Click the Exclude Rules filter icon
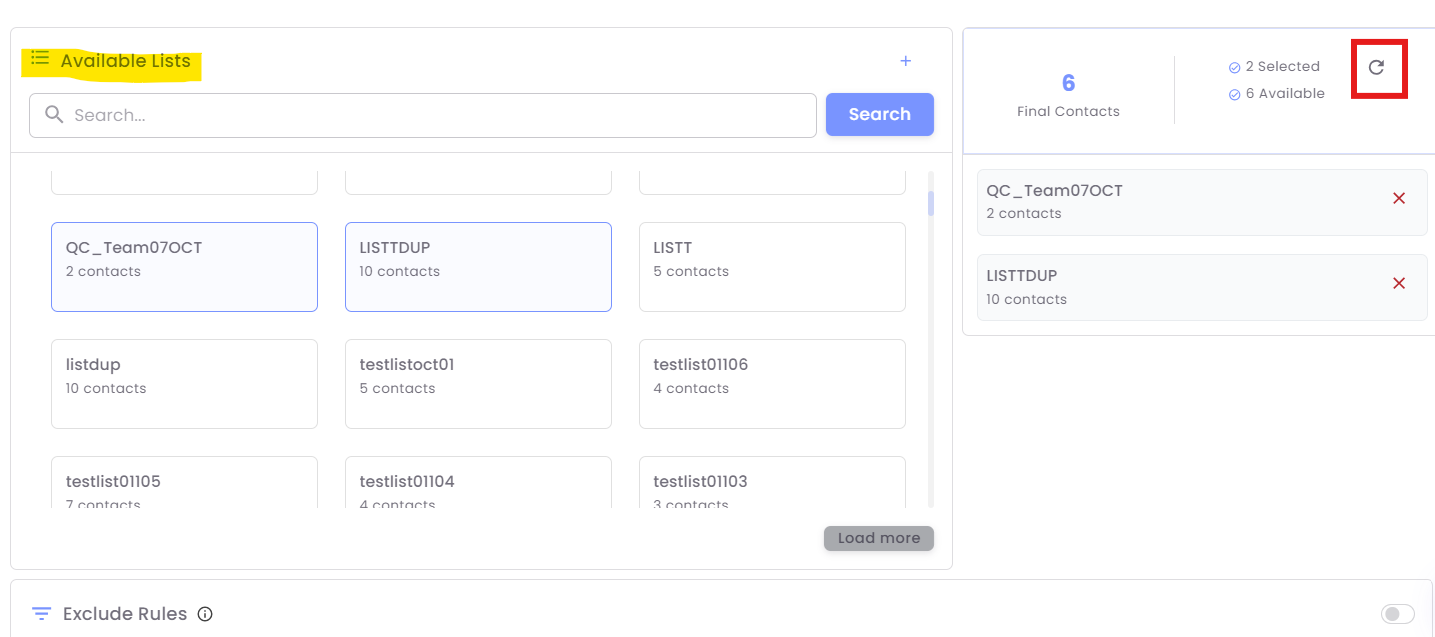 click(41, 613)
